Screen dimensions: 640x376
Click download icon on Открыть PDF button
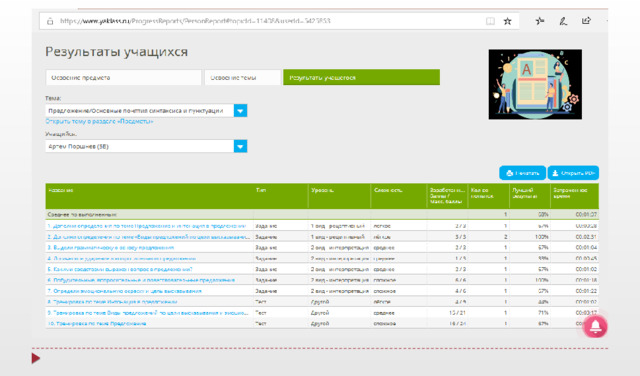pos(555,173)
